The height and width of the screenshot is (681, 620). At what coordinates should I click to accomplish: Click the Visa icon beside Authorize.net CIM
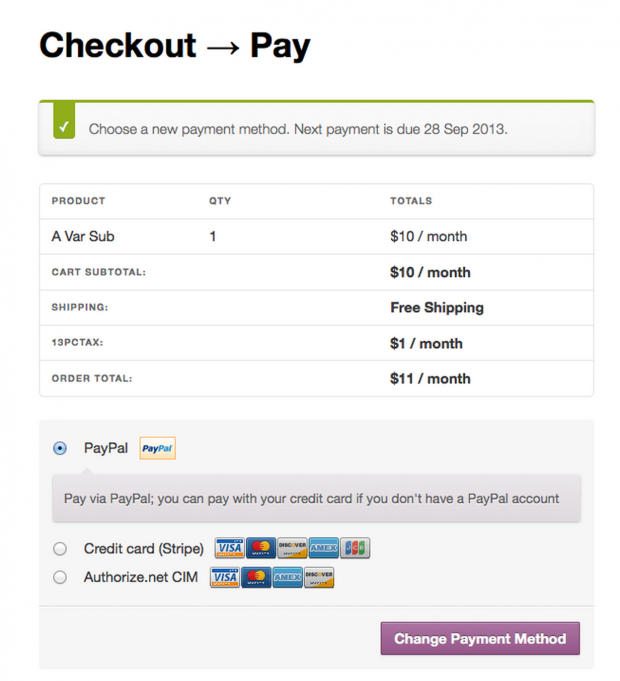point(224,577)
